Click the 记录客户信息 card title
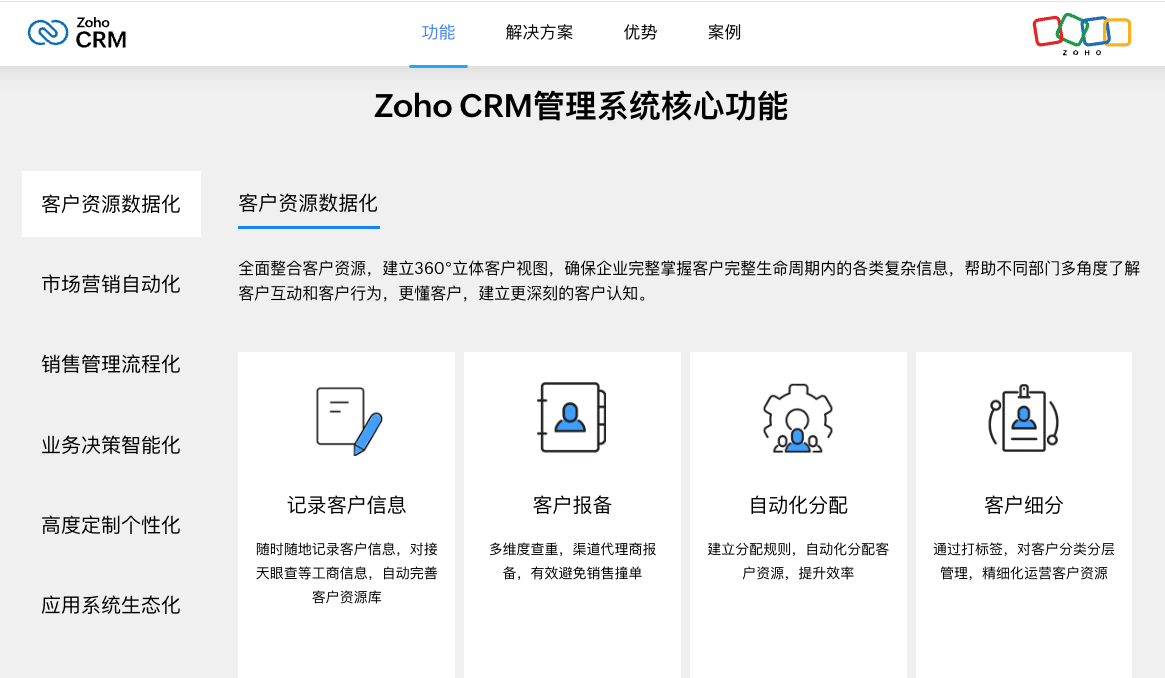1165x678 pixels. [347, 505]
